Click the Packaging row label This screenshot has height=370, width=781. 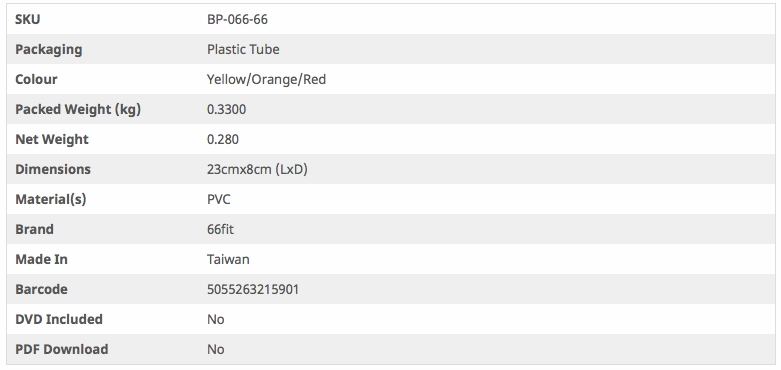(x=49, y=49)
